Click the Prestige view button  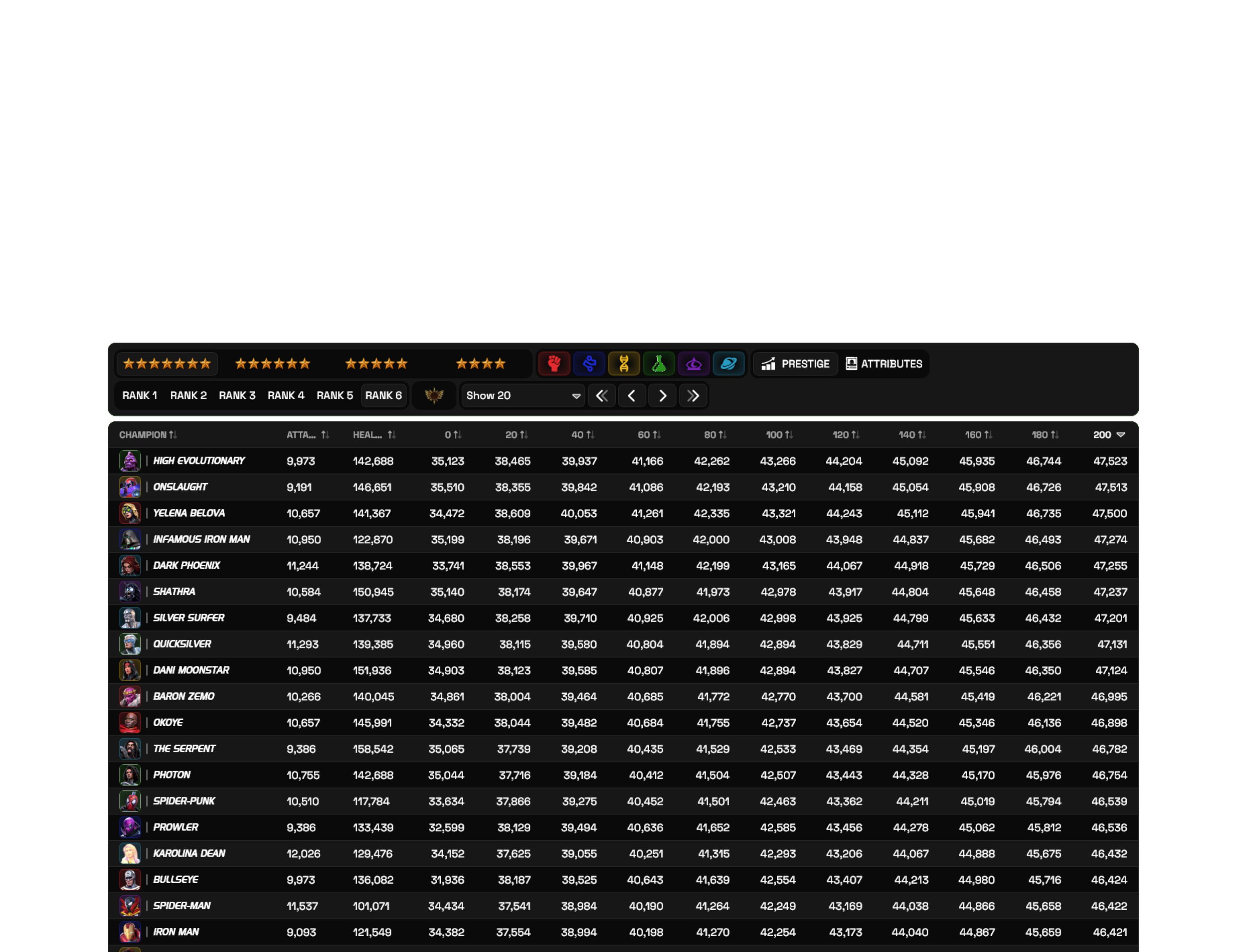point(795,364)
